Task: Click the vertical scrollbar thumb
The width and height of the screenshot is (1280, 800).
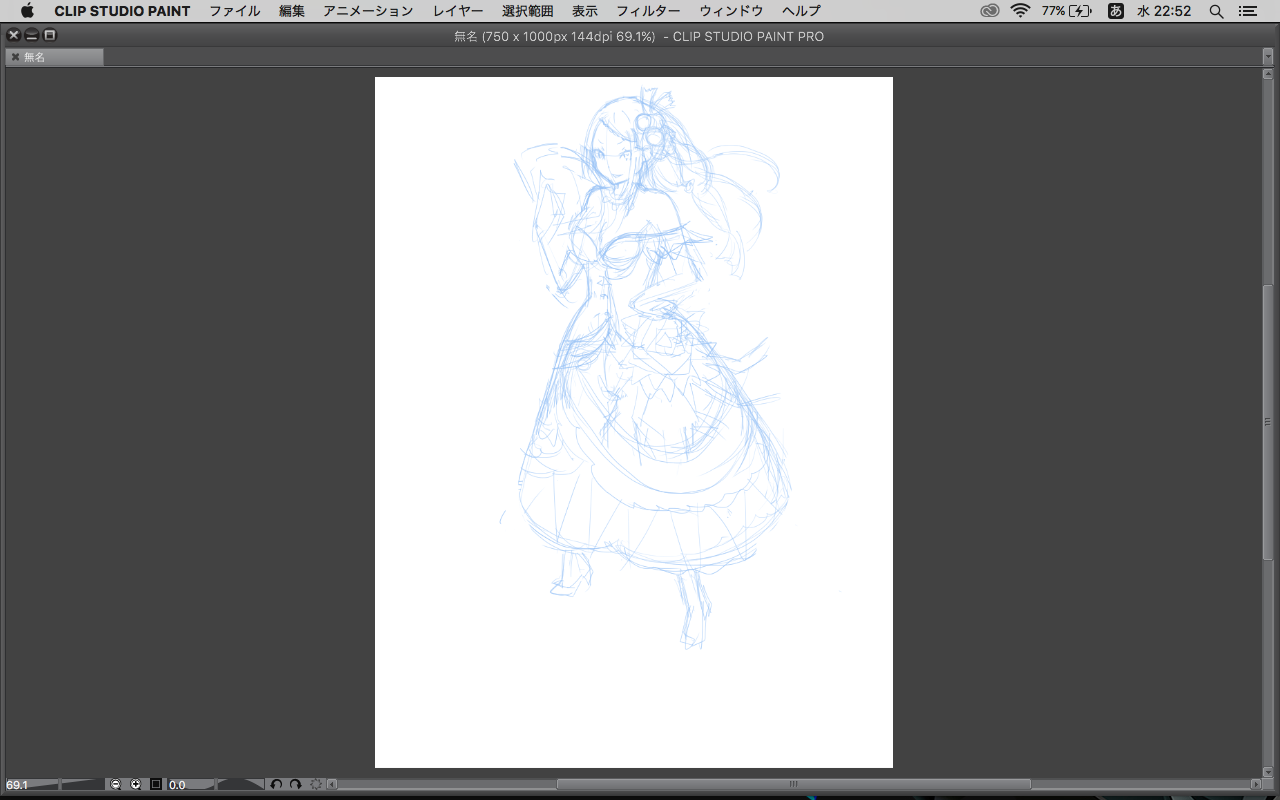Action: pyautogui.click(x=1268, y=420)
